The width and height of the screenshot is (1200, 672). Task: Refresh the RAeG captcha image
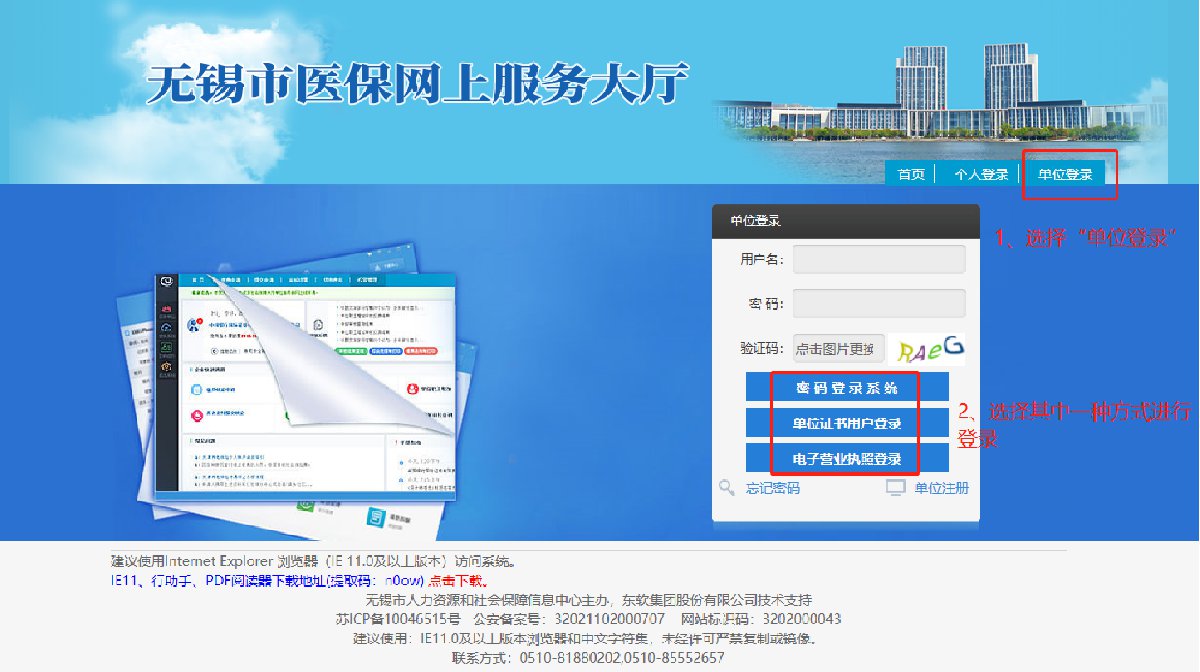point(930,348)
